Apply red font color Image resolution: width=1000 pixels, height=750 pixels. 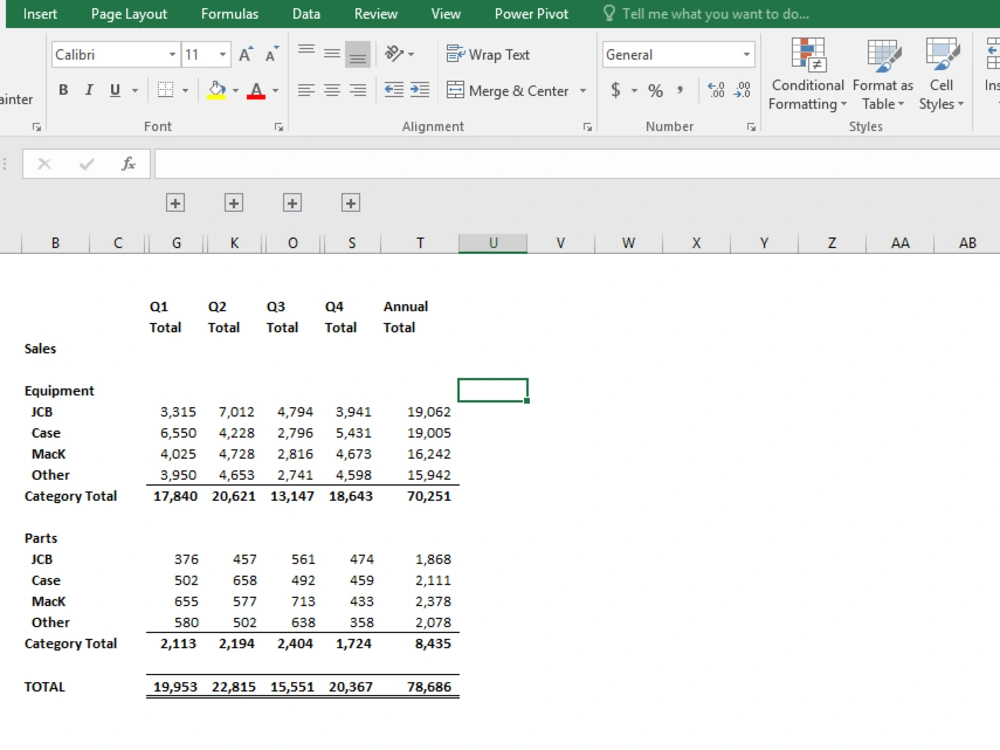pos(256,90)
